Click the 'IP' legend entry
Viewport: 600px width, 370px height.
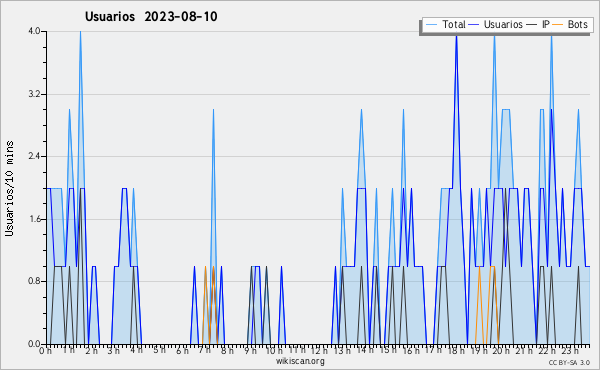click(x=538, y=24)
